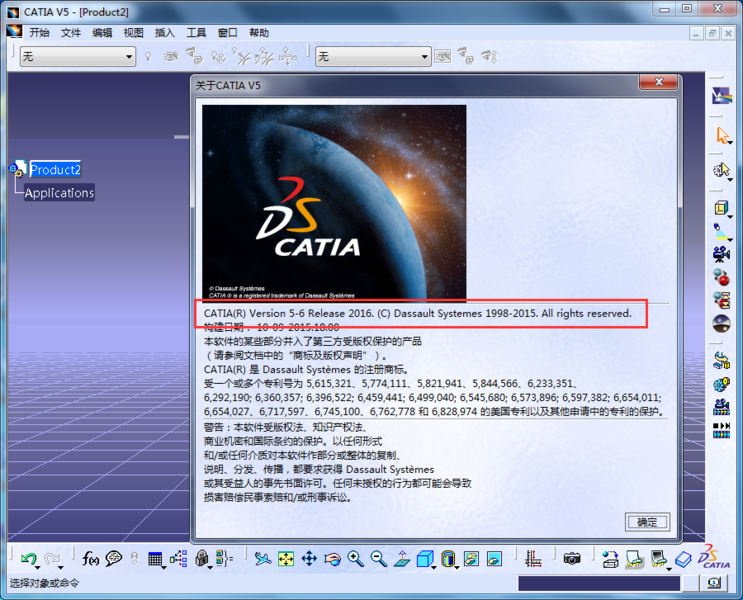Click the Zoom Out magnifier icon
The height and width of the screenshot is (600, 743).
click(x=378, y=559)
